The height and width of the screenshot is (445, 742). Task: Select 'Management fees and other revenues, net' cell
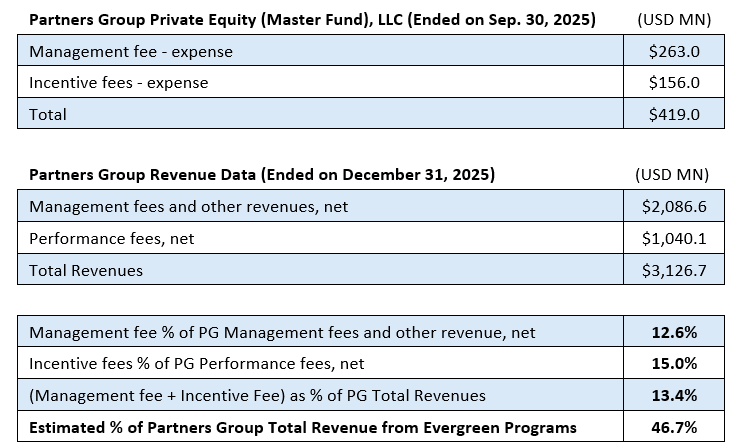click(x=189, y=207)
